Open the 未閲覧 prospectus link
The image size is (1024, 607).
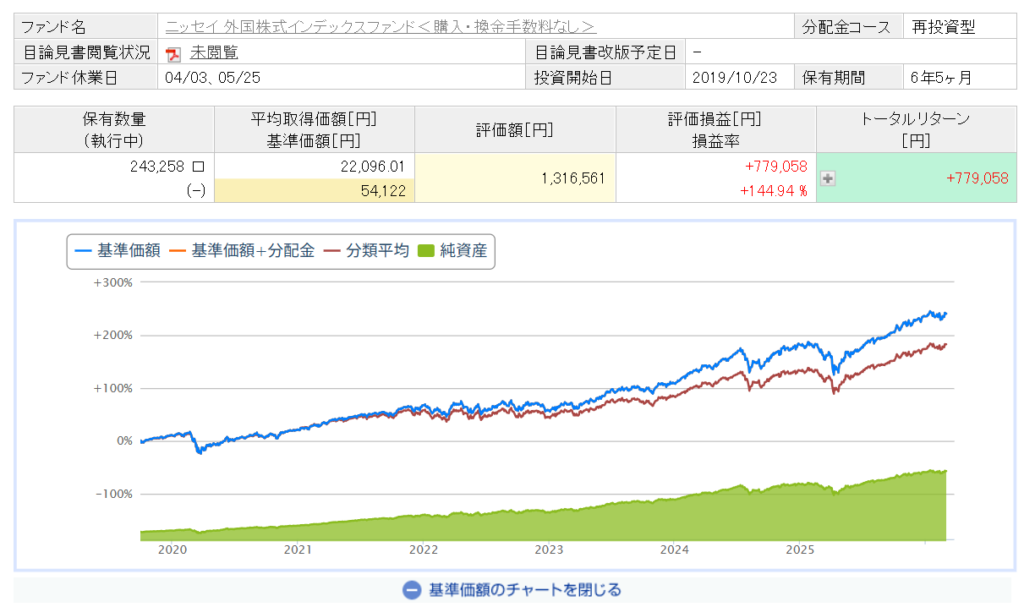(214, 53)
